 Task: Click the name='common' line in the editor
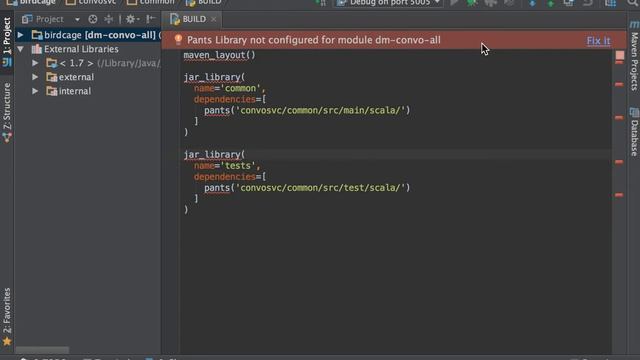point(229,88)
